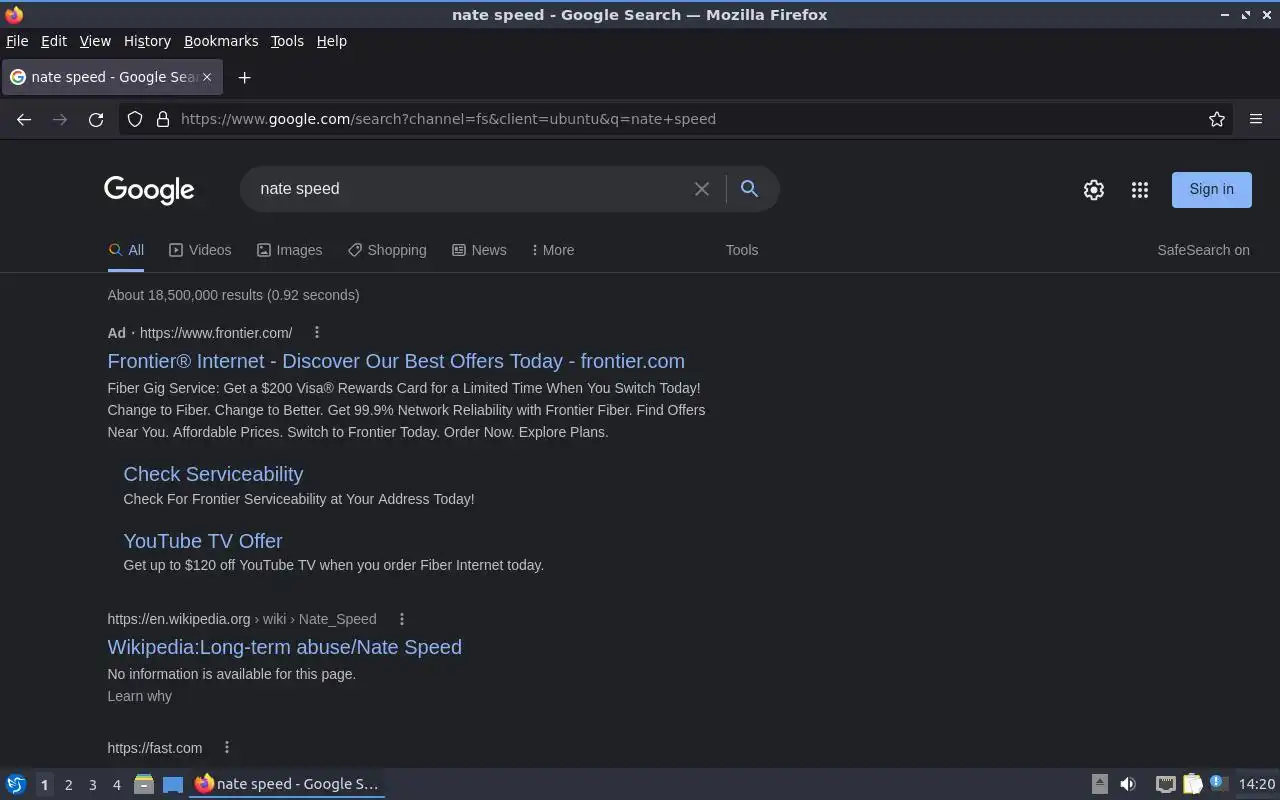Switch to workspace 3

tap(92, 785)
